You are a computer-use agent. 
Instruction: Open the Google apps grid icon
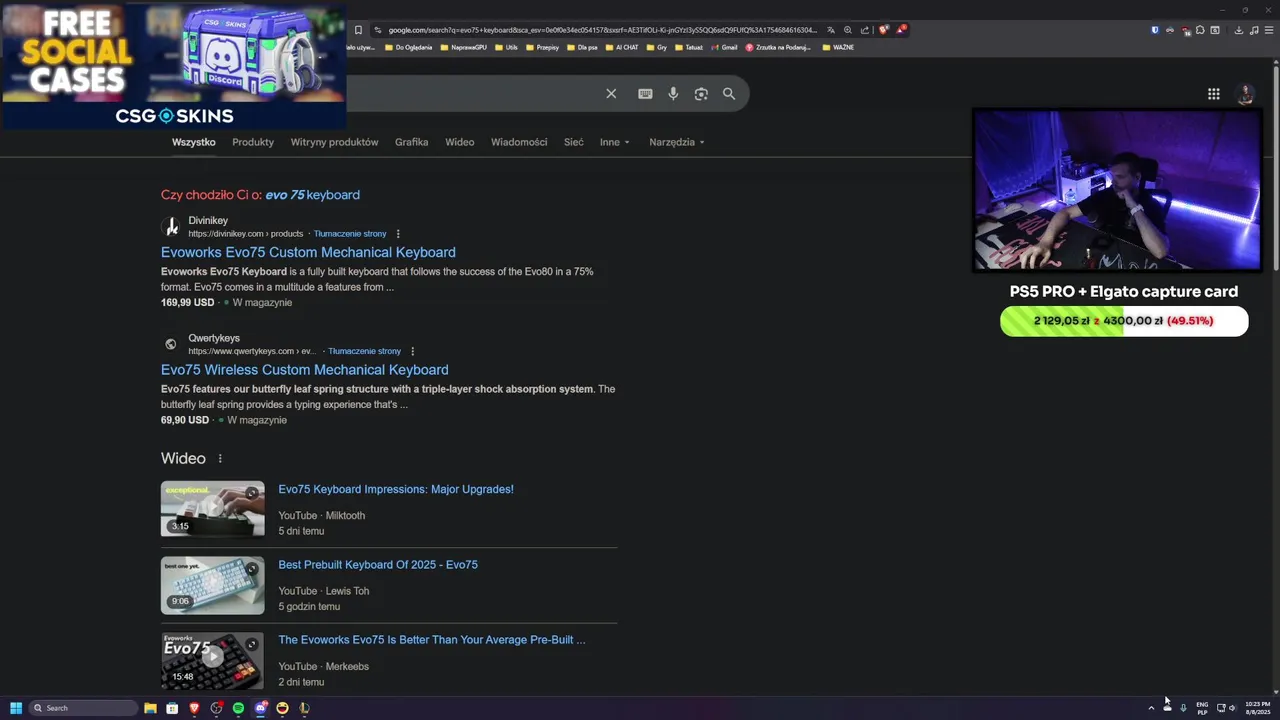point(1213,94)
